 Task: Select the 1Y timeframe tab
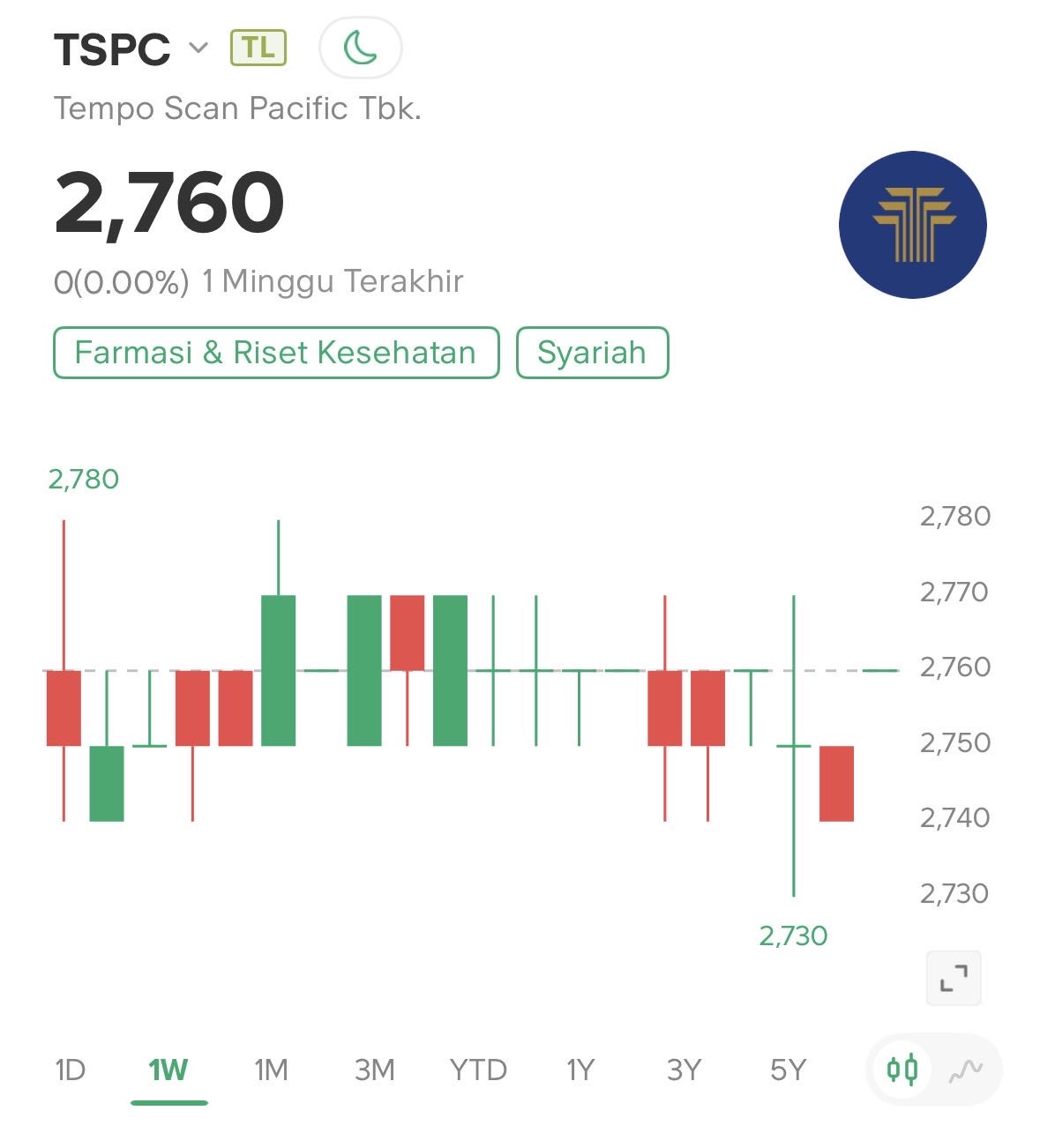580,1070
